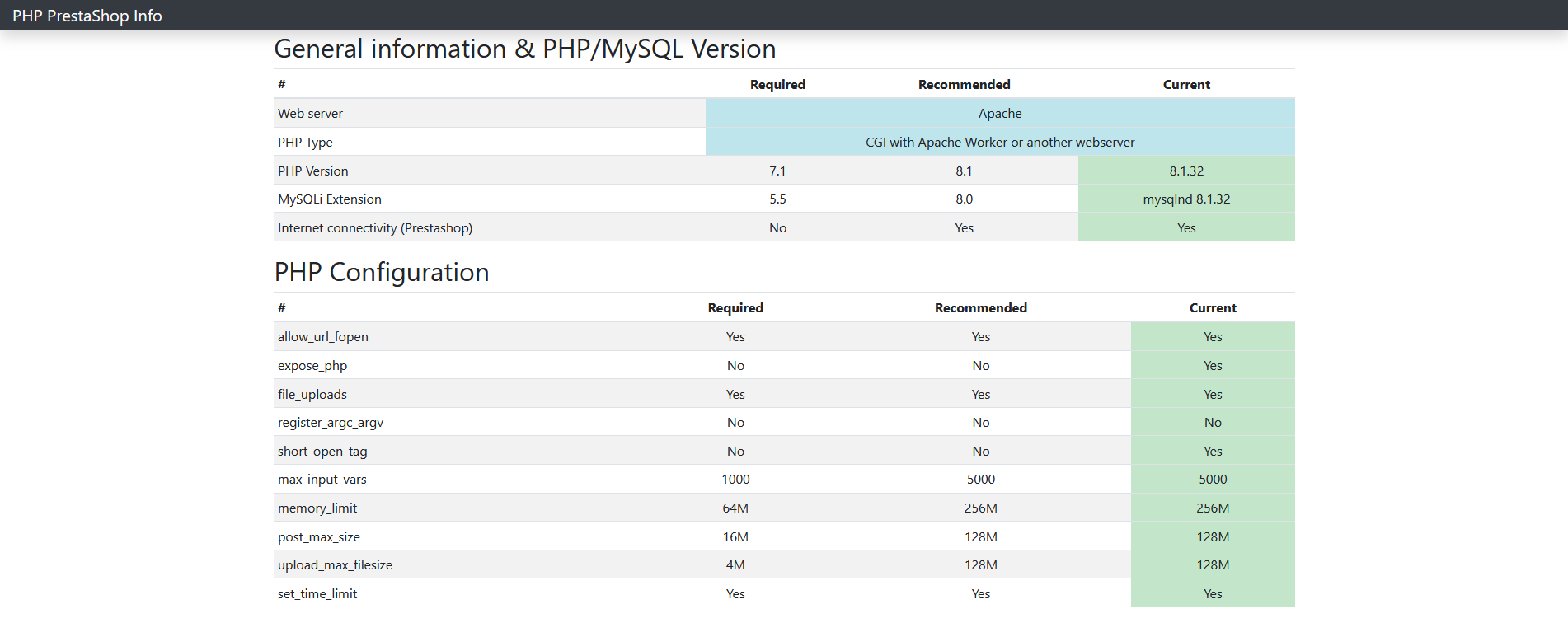Viewport: 1568px width, 623px height.
Task: Click short_open_tag current value Yes
Action: click(x=1213, y=452)
